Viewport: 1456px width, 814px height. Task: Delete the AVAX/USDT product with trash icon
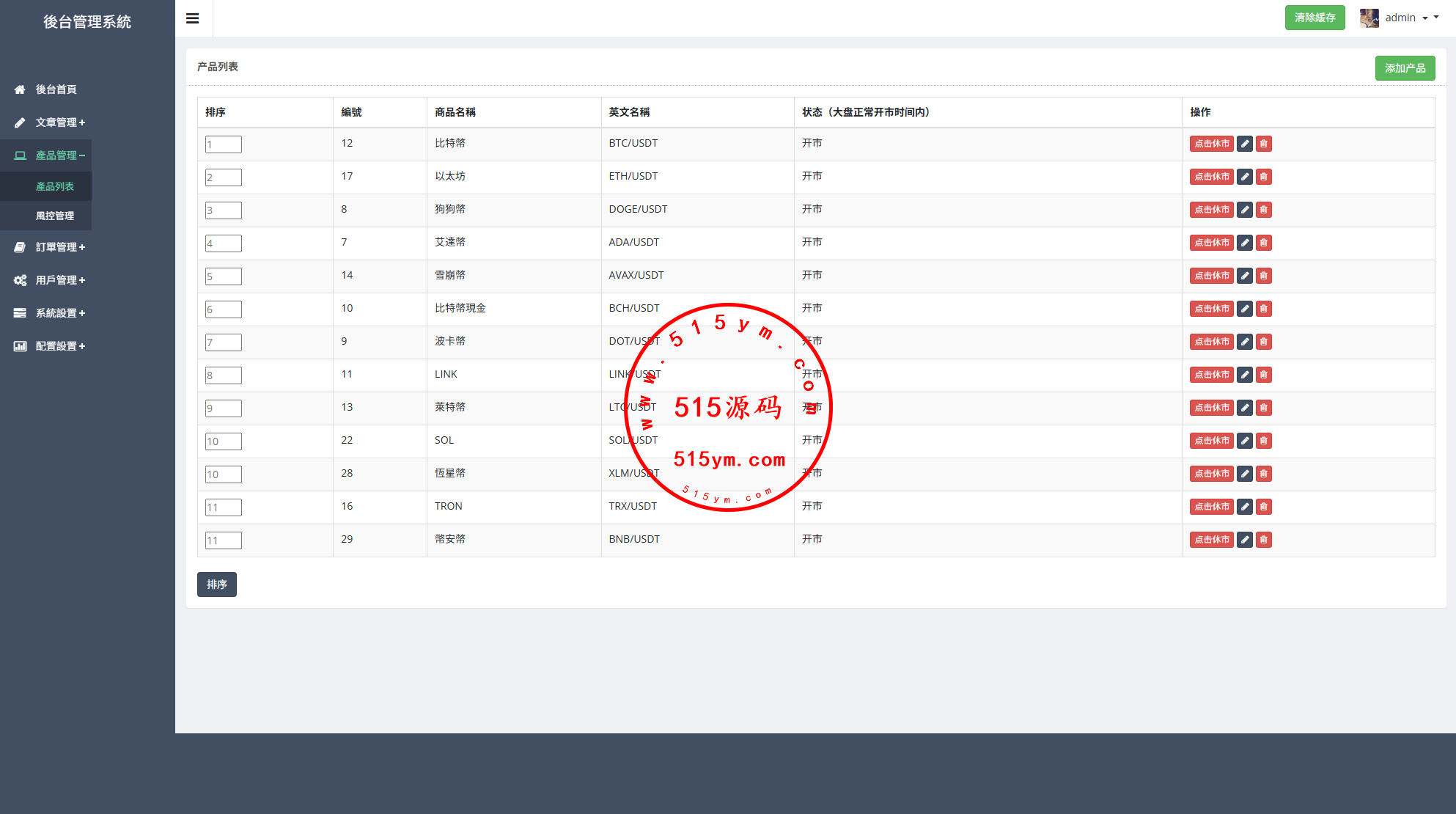coord(1263,276)
